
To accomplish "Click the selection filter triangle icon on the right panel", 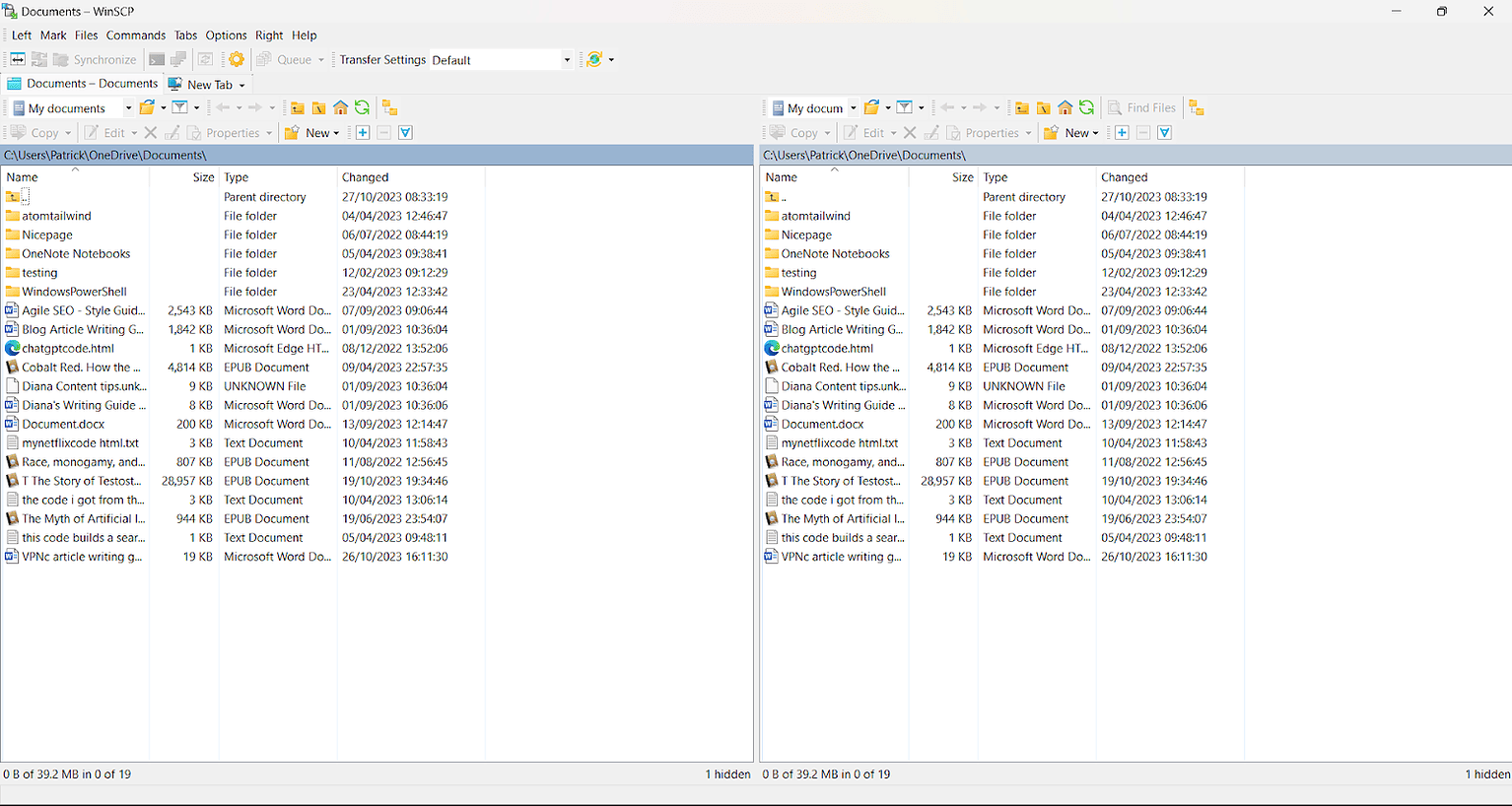I will (x=1164, y=132).
